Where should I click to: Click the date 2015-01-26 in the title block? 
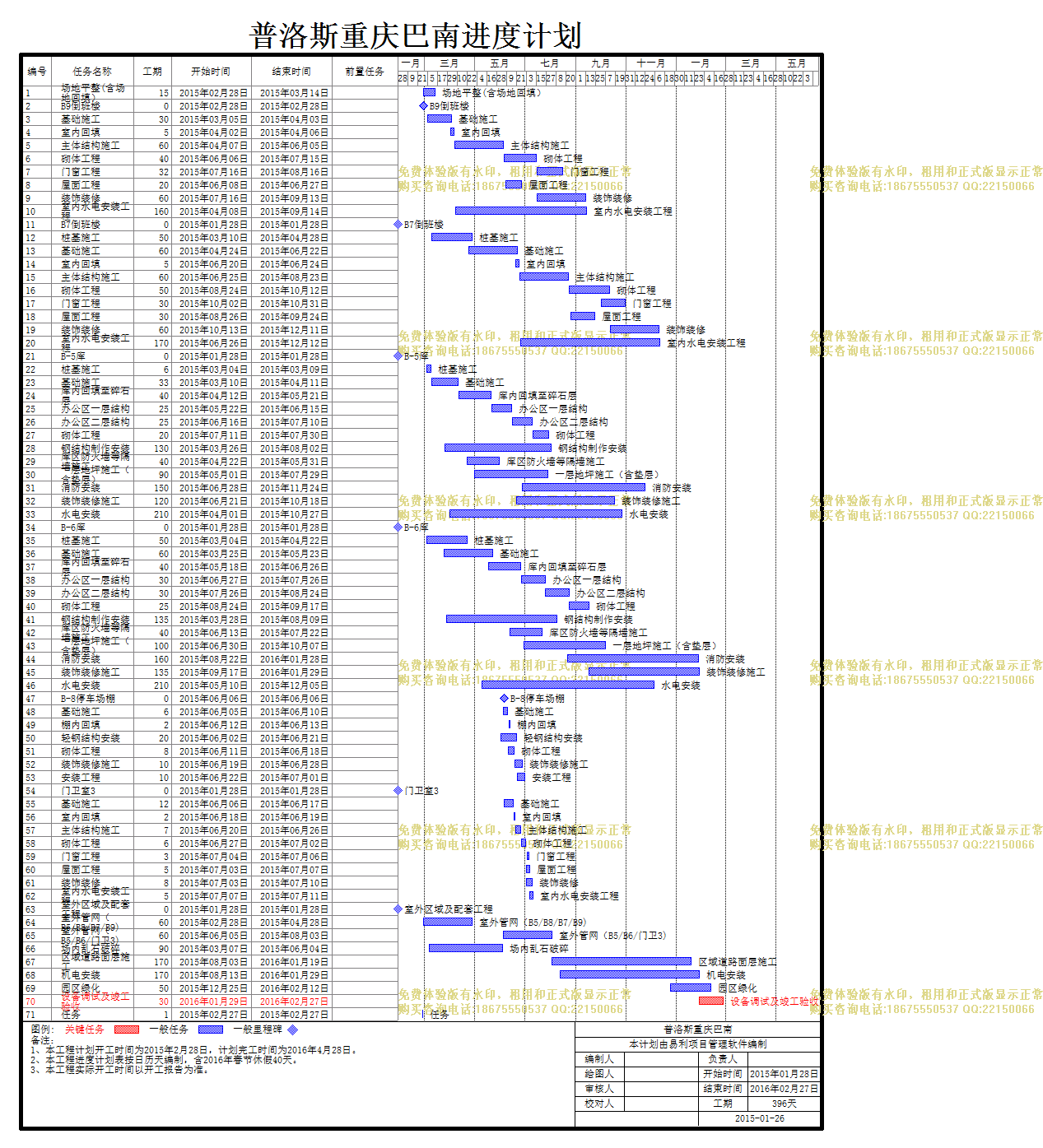coord(760,1118)
